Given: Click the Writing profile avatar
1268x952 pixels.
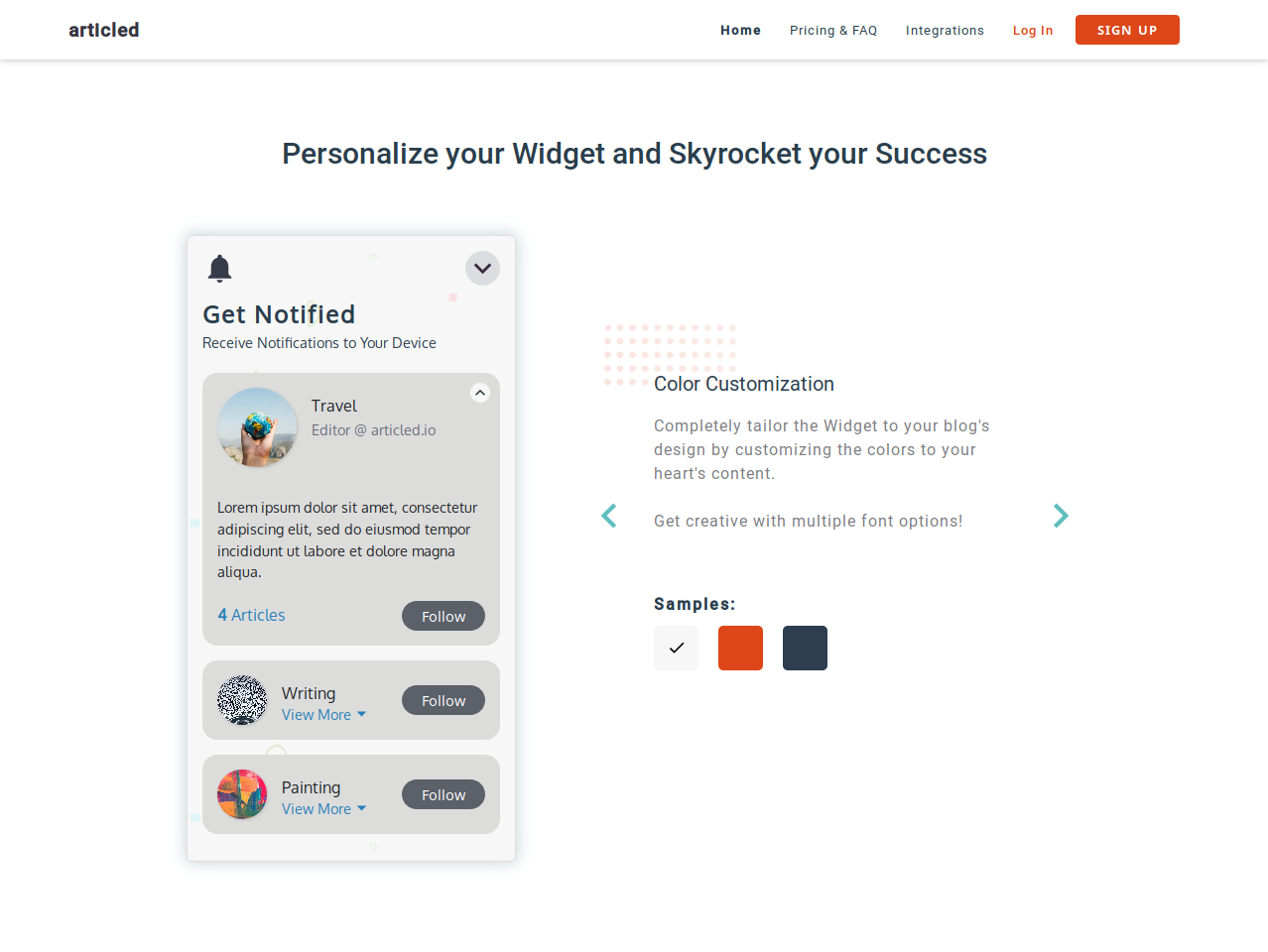Looking at the screenshot, I should point(242,700).
